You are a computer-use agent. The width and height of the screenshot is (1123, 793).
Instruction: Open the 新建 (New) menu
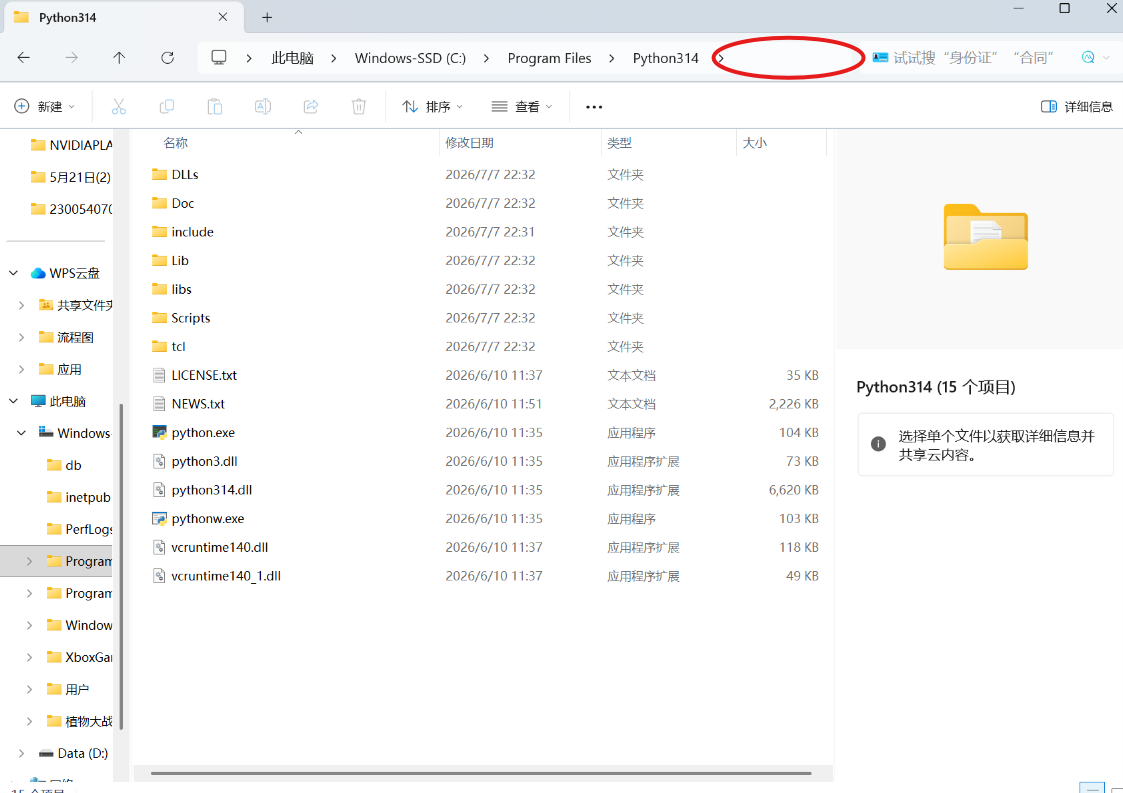pos(44,107)
